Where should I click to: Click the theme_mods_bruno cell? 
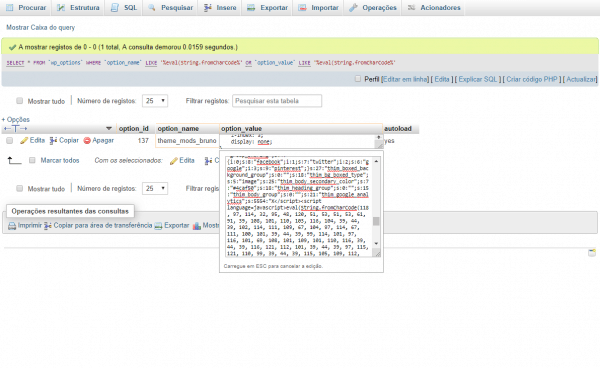[x=187, y=141]
